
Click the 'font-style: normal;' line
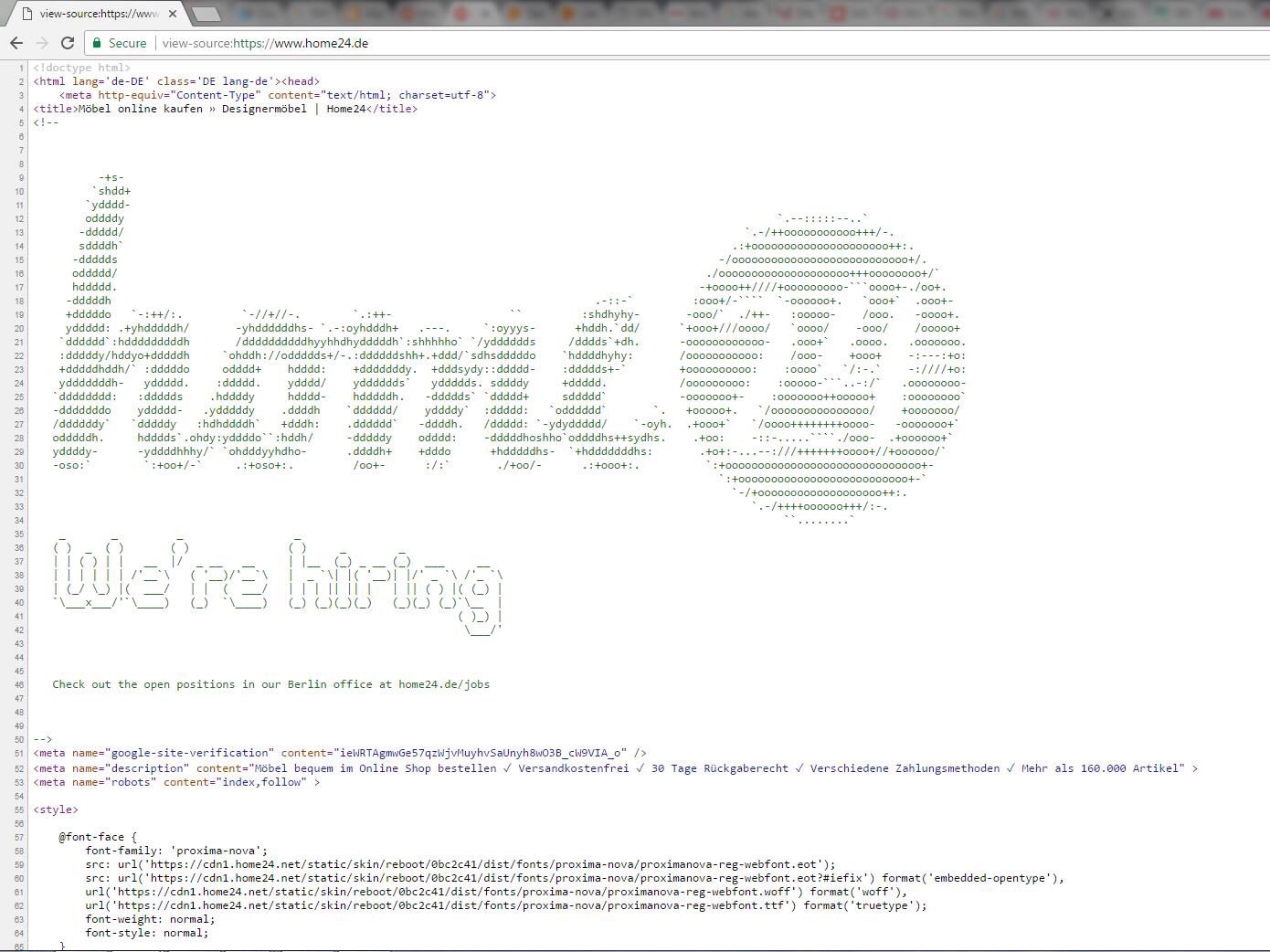147,933
